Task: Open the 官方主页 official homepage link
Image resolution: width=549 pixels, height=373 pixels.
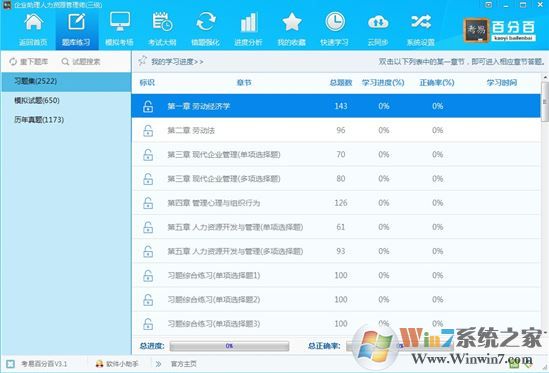Action: [x=183, y=364]
